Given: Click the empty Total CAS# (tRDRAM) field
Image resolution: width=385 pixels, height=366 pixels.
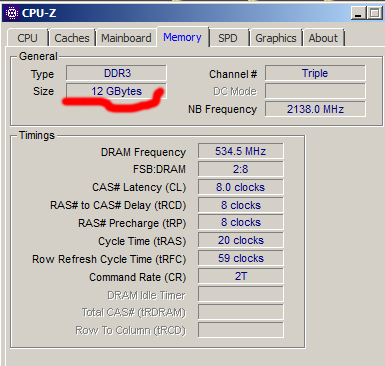Looking at the screenshot, I should pos(241,312).
